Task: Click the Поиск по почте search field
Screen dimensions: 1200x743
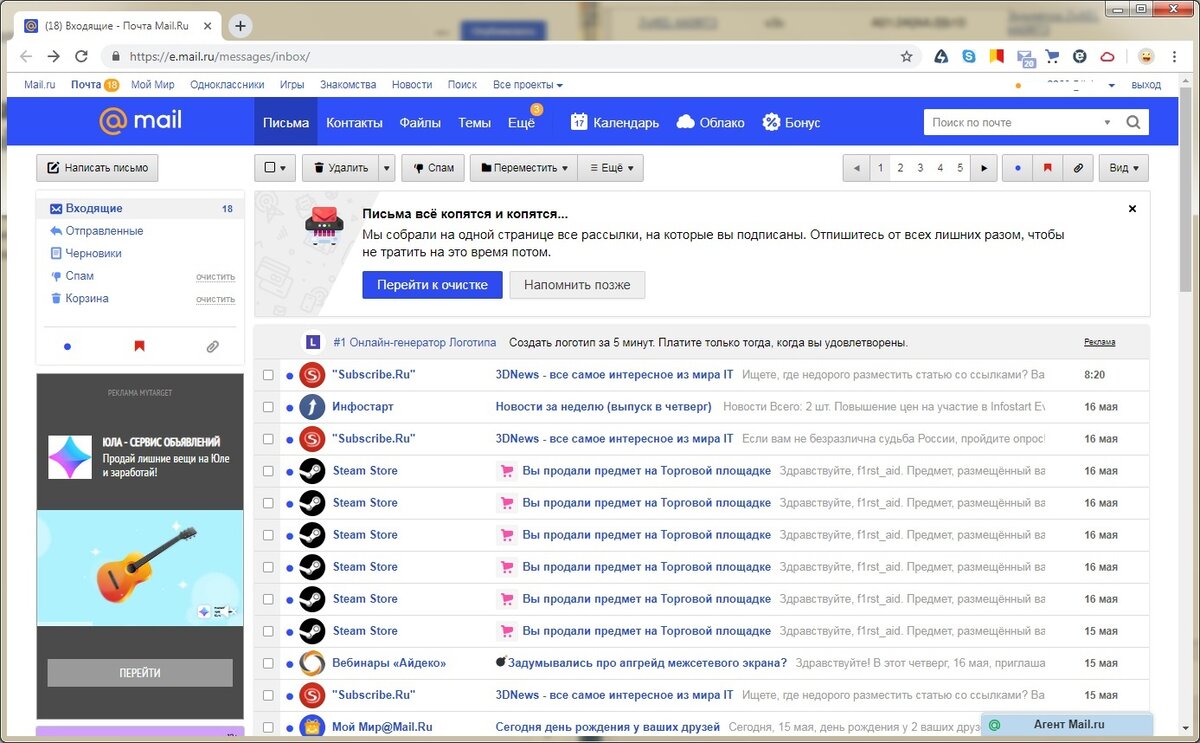Action: coord(1011,122)
